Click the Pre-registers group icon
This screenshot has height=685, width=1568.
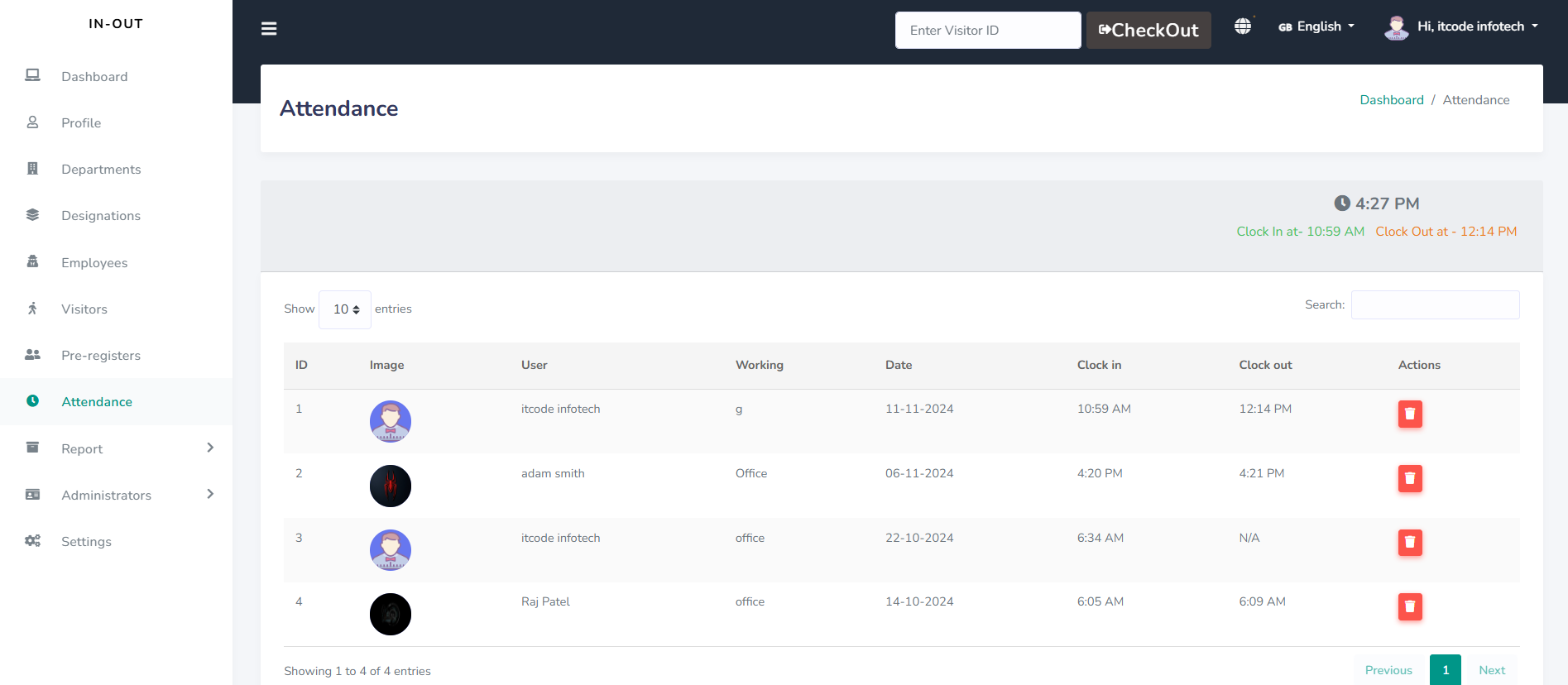pos(32,354)
